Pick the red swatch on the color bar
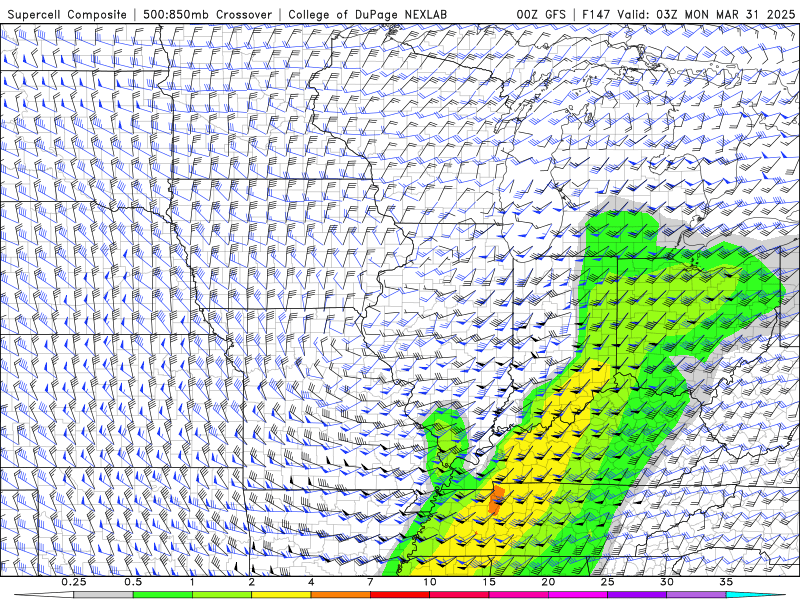Viewport: 800px width, 600px height. tap(399, 595)
